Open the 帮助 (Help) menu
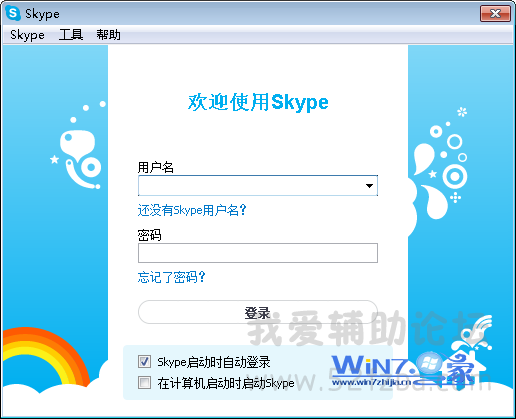 [x=108, y=35]
